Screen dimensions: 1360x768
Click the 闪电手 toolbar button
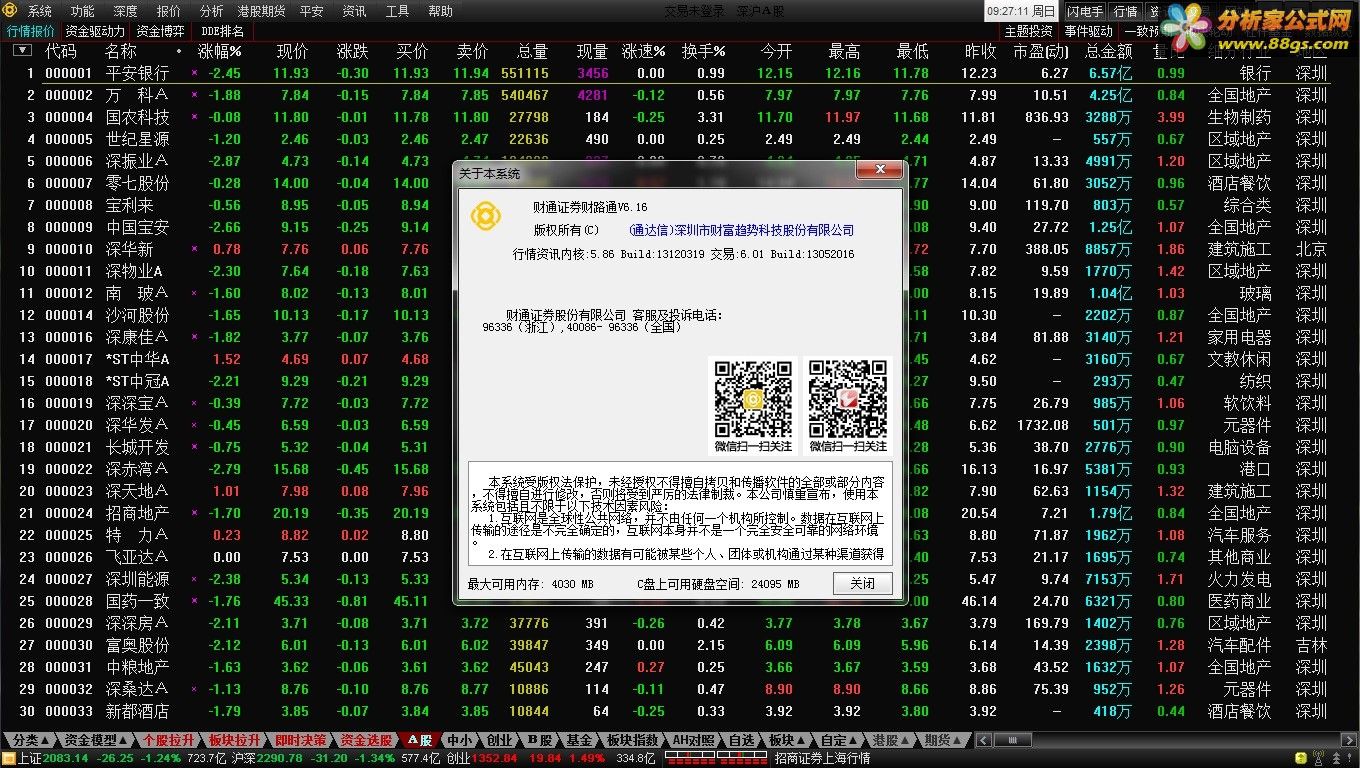[1085, 11]
